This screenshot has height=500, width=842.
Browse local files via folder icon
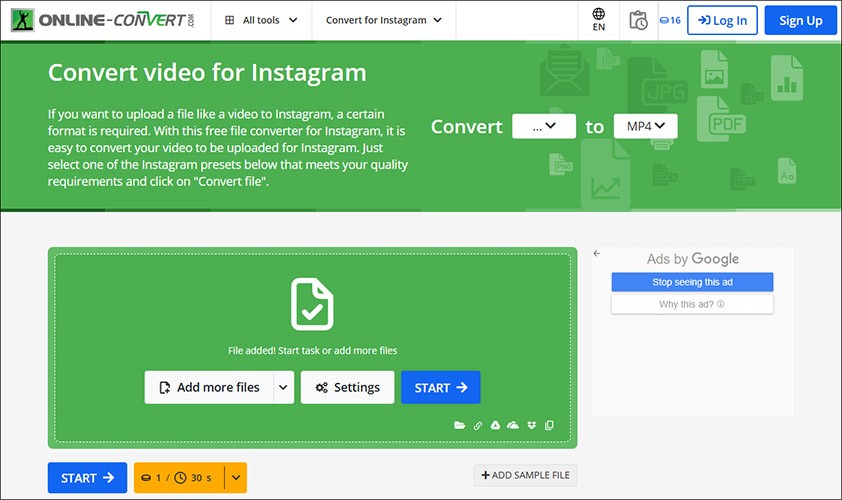pyautogui.click(x=459, y=425)
